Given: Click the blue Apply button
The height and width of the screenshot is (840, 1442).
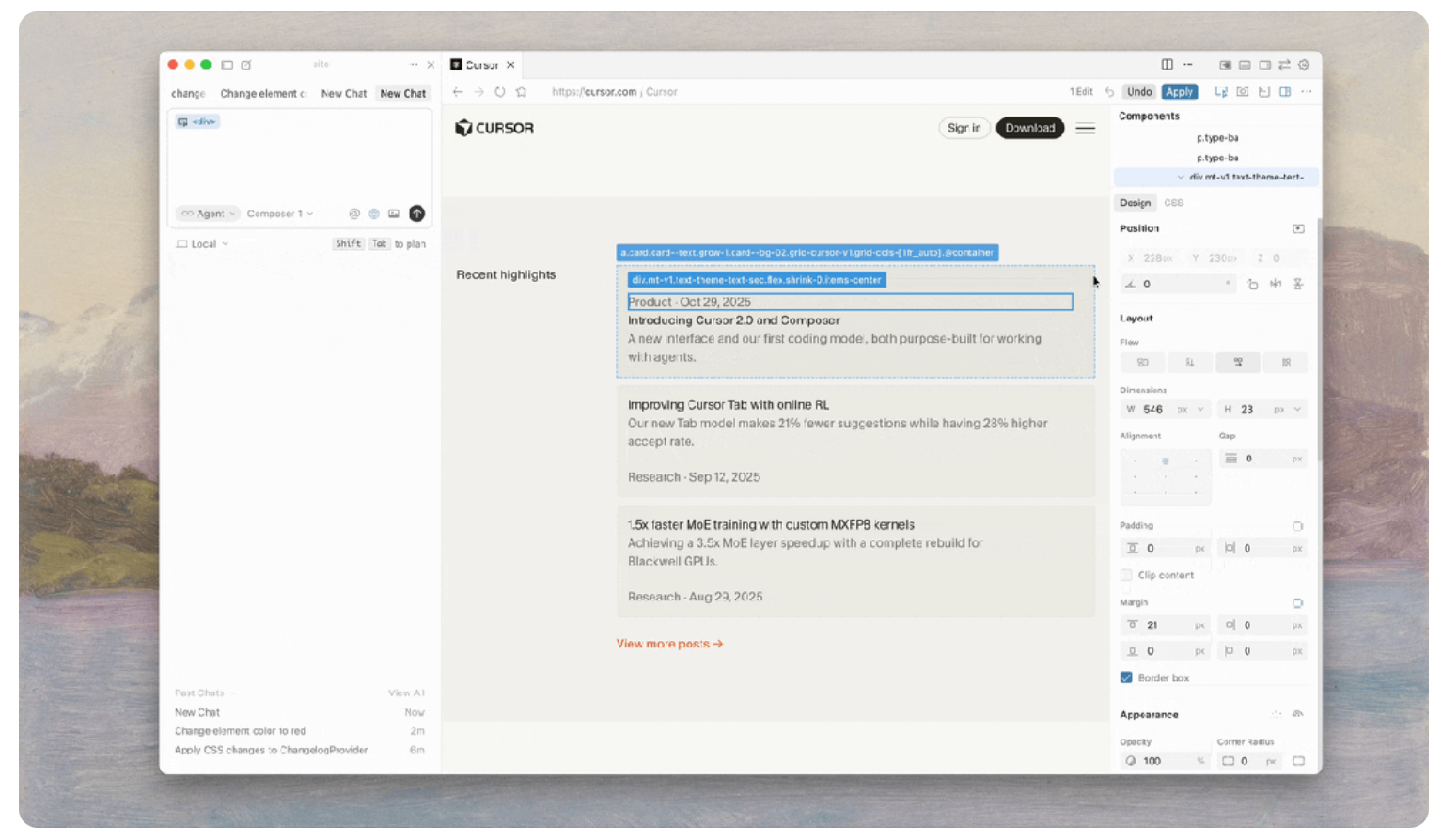Looking at the screenshot, I should [1179, 92].
